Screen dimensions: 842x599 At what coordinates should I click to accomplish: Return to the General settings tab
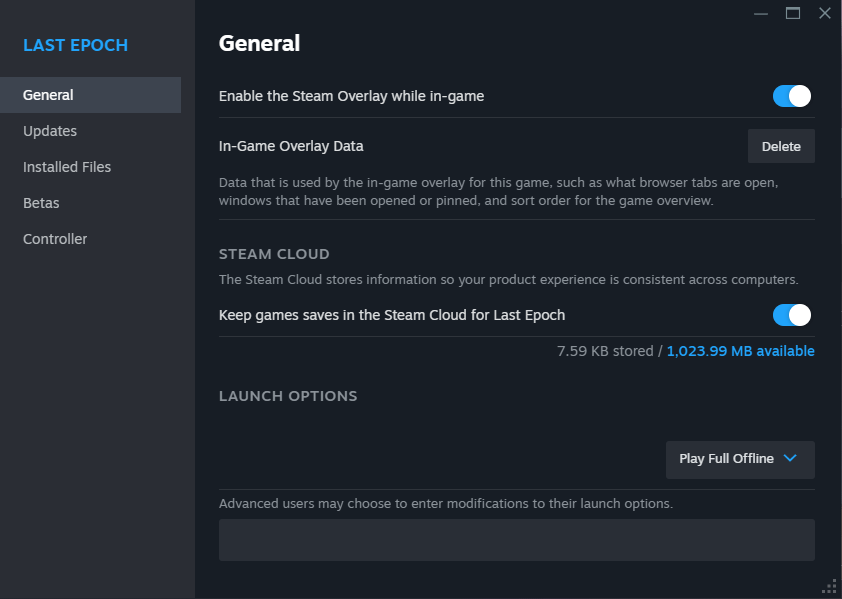click(48, 94)
